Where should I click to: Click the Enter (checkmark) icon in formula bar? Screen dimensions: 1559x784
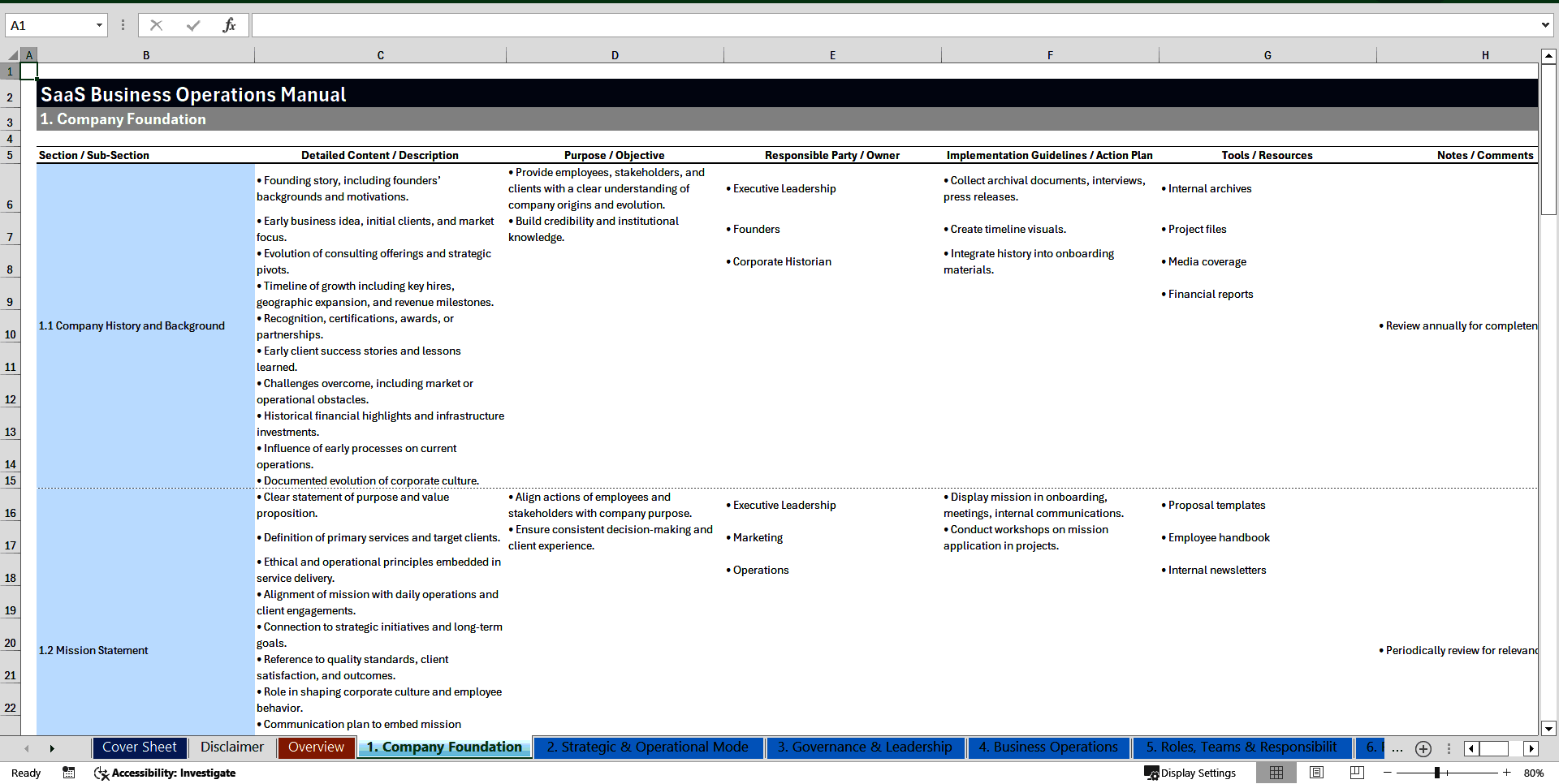[193, 25]
